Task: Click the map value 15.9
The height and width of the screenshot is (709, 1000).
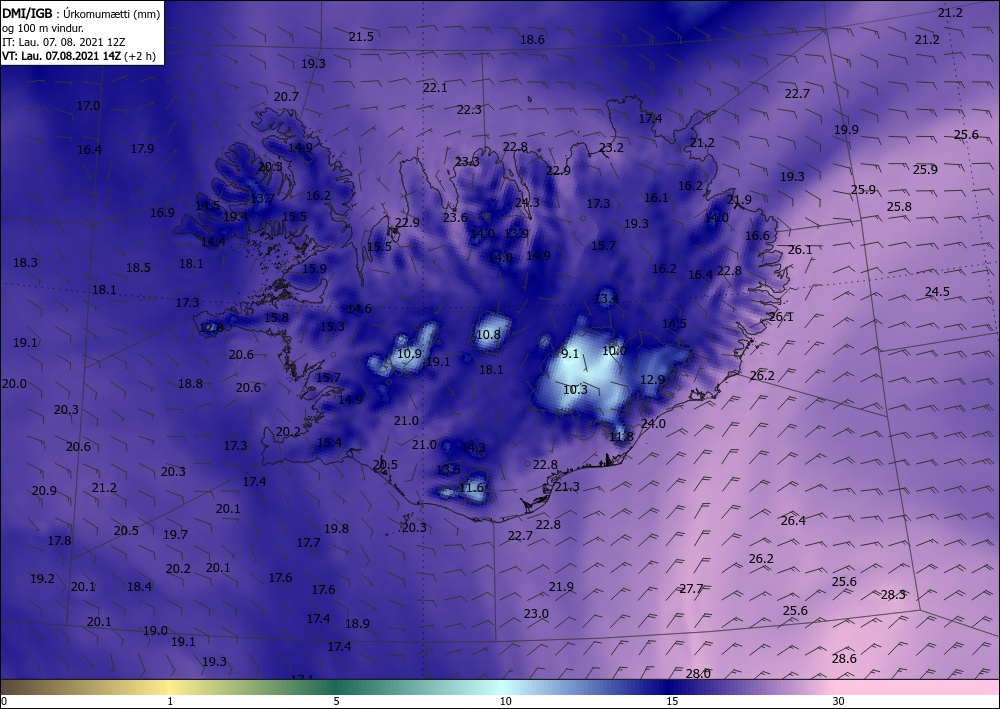Action: click(x=314, y=268)
